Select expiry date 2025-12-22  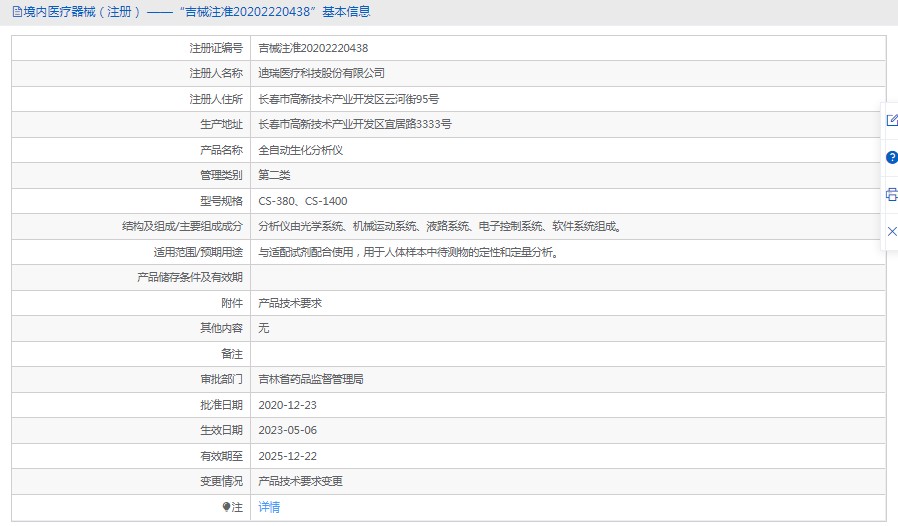(x=287, y=456)
